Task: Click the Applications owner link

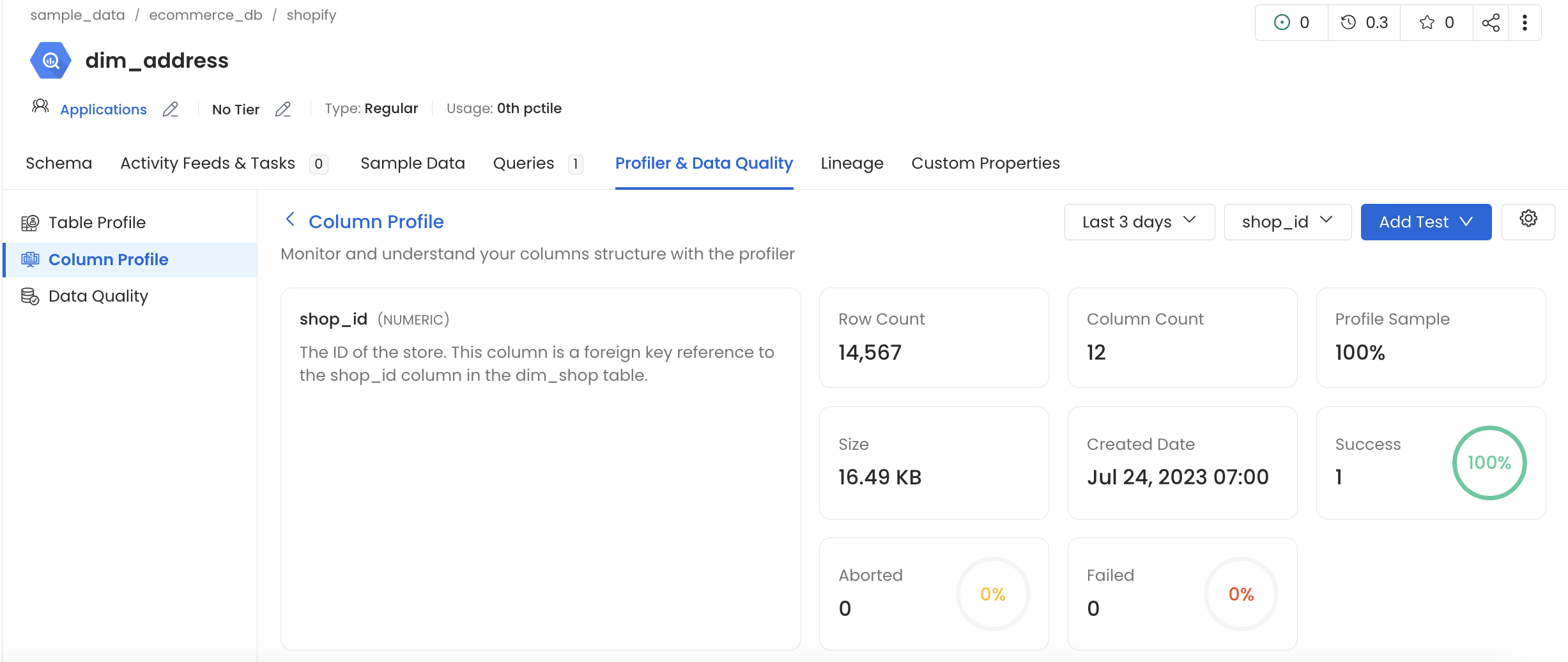Action: [x=104, y=110]
